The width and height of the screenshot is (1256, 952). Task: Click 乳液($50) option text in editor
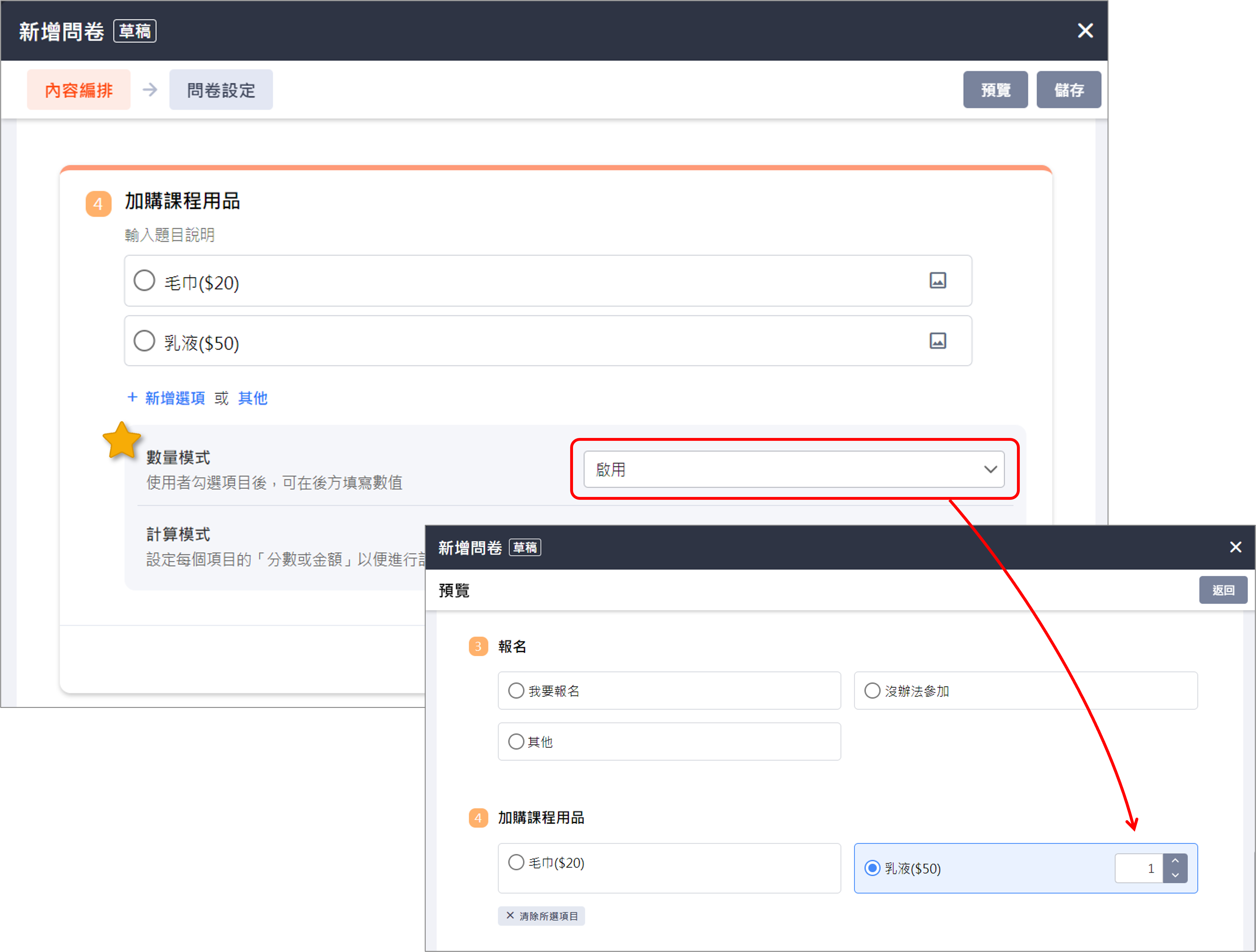tap(201, 343)
